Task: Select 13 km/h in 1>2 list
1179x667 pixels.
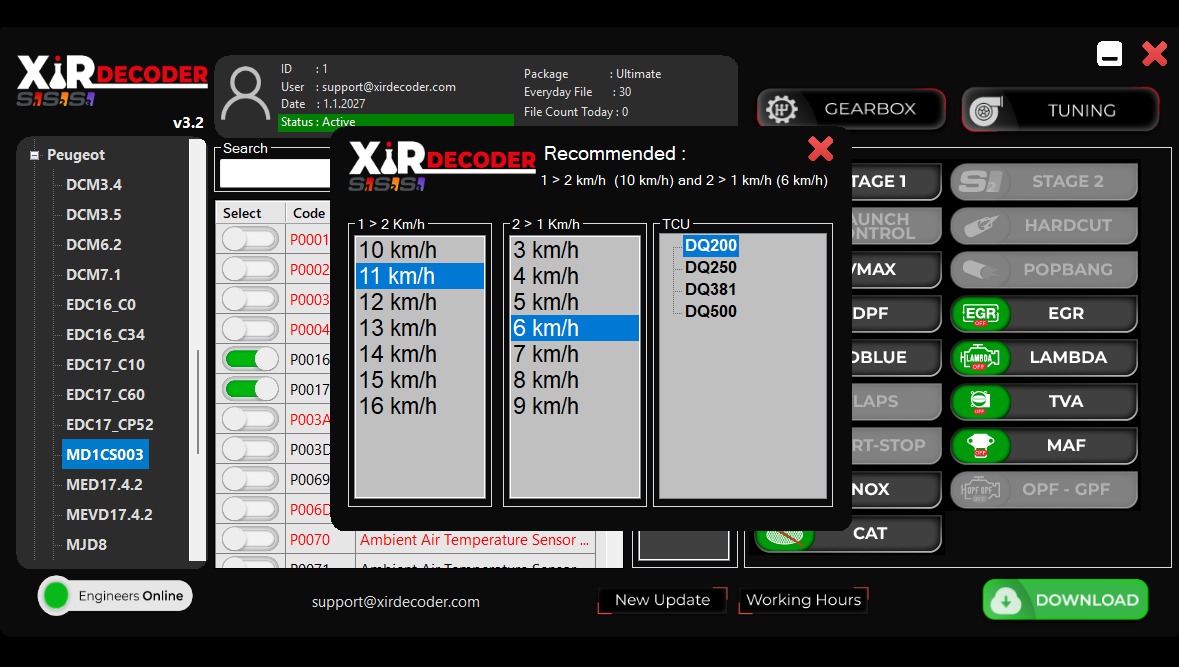Action: point(420,328)
